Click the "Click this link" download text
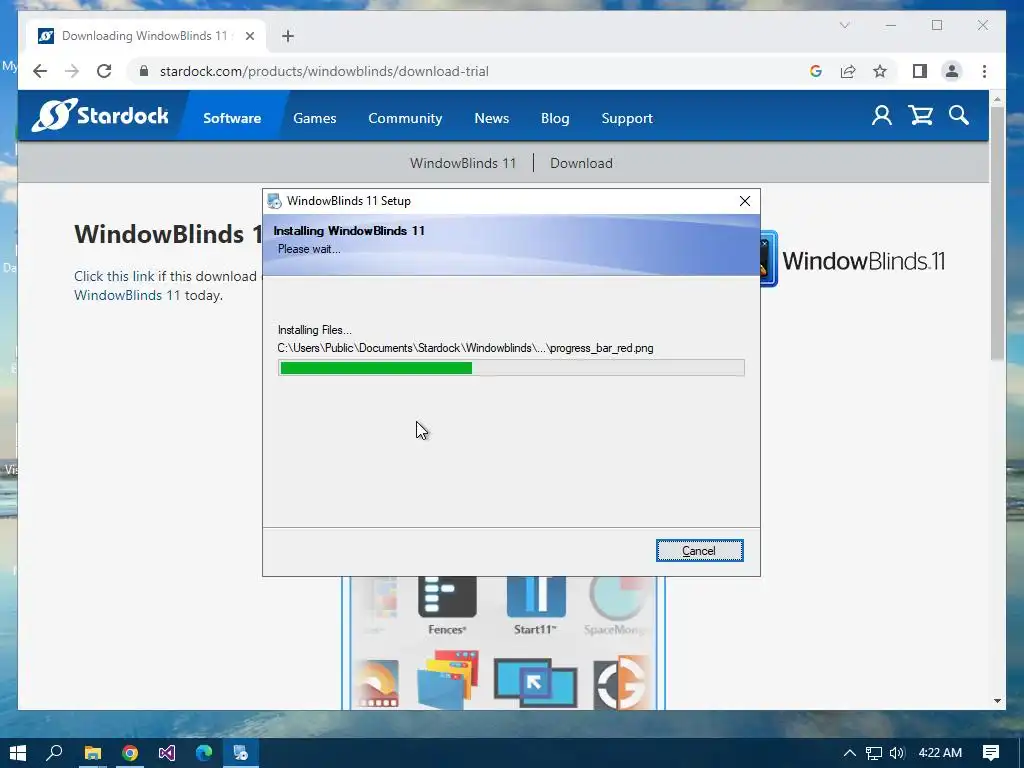This screenshot has height=768, width=1024. pyautogui.click(x=114, y=276)
